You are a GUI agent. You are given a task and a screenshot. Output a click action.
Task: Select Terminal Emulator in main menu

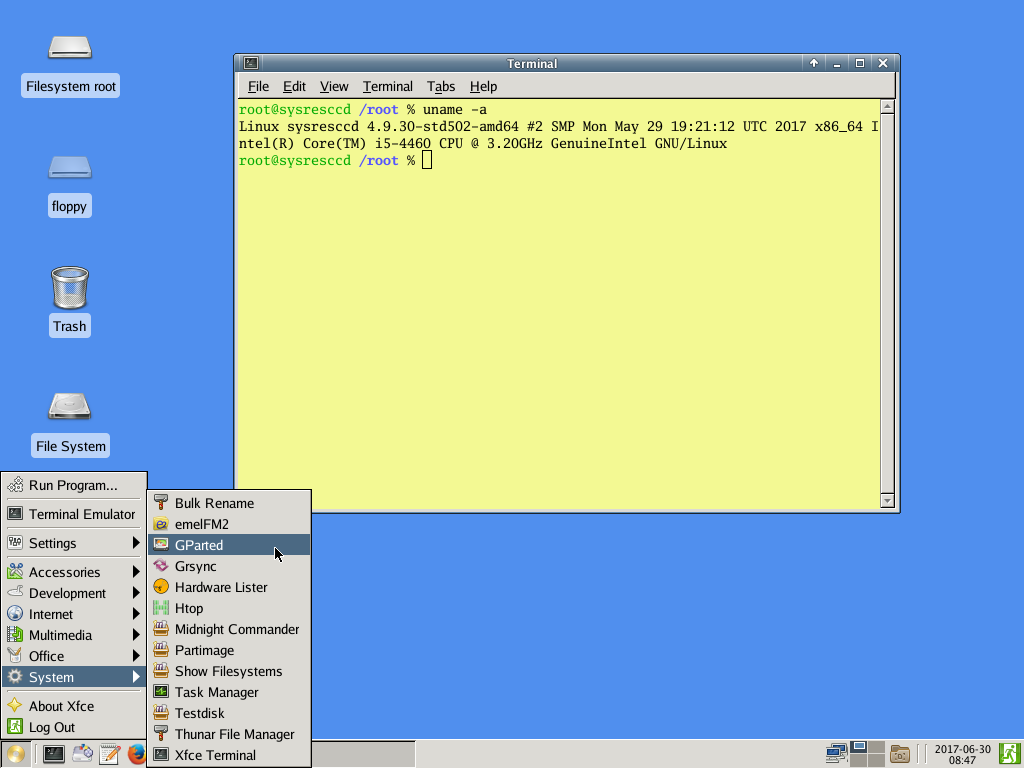[x=74, y=514]
